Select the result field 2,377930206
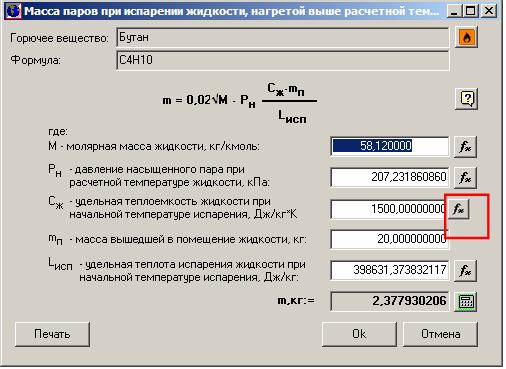The image size is (506, 369). click(x=389, y=301)
